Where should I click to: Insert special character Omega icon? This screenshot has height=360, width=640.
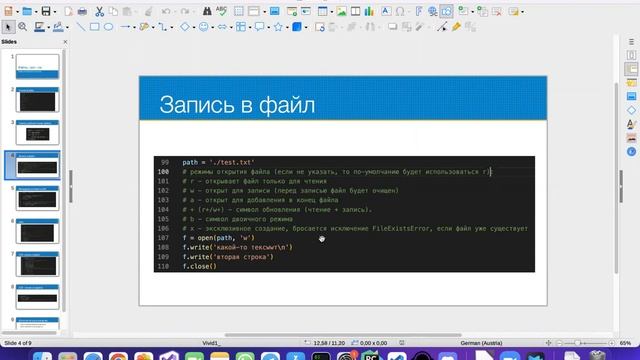(400, 11)
